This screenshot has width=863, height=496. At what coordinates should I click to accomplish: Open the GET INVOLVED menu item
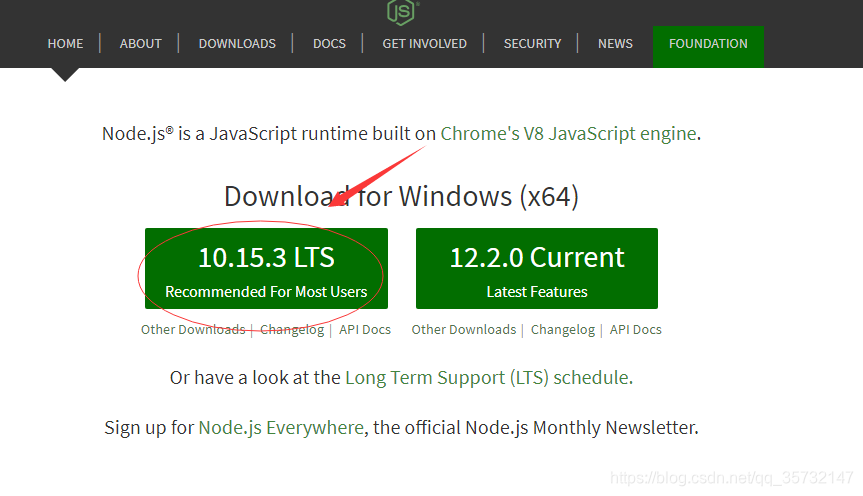tap(424, 43)
